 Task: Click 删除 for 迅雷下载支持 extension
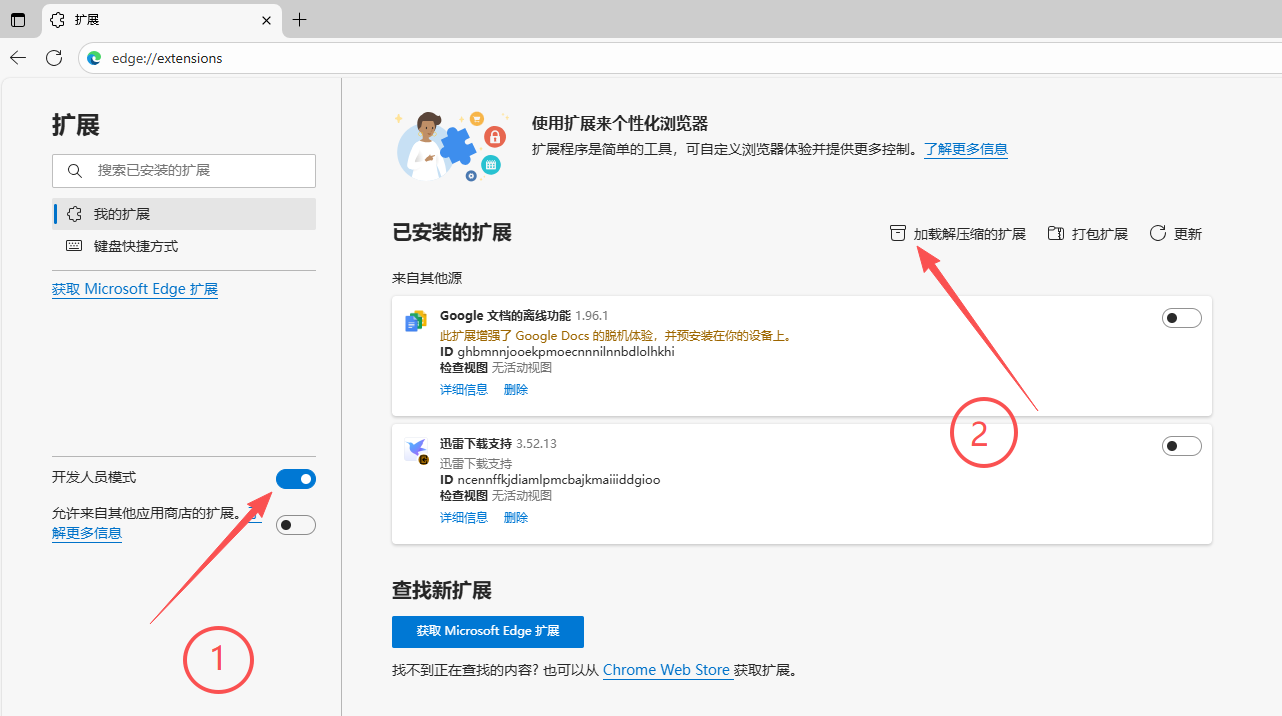click(516, 518)
